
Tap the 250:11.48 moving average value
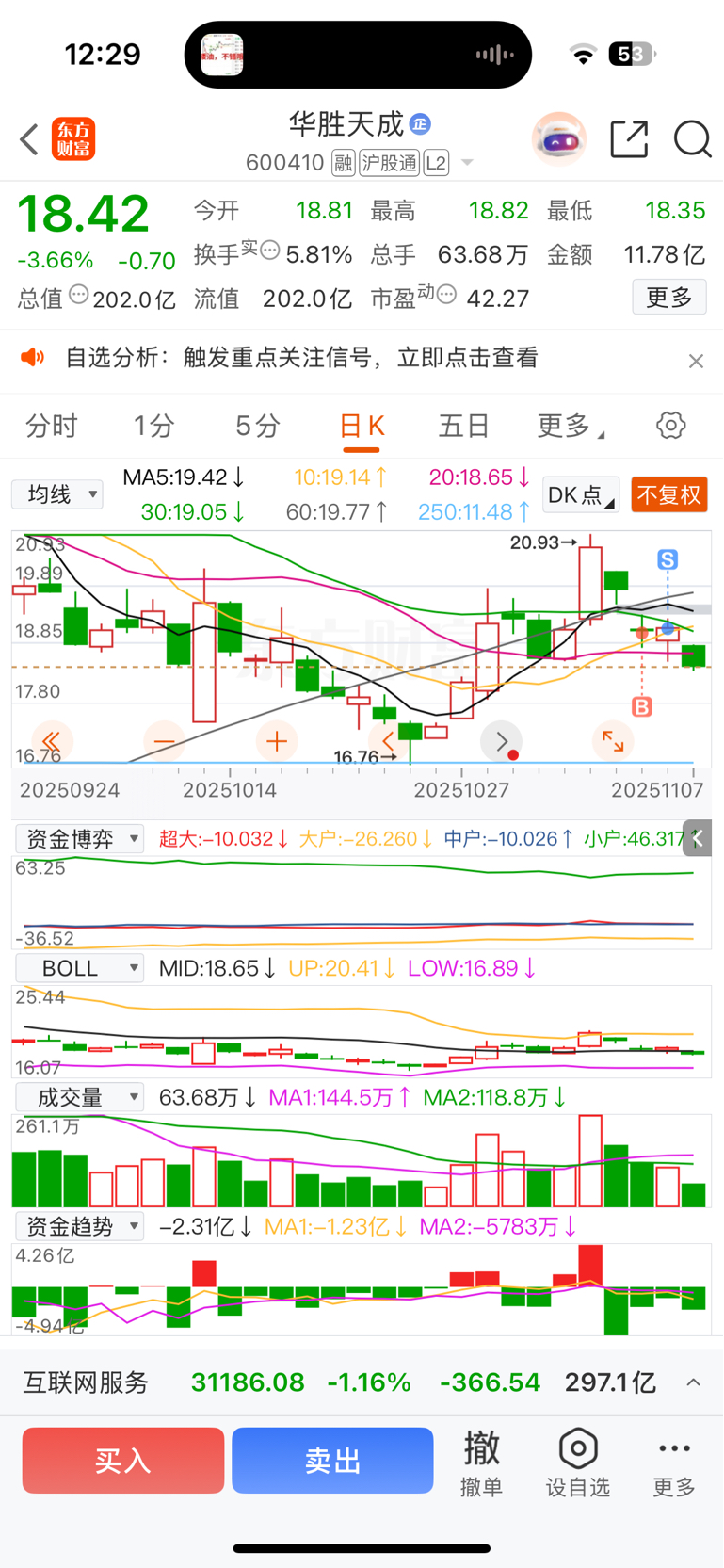[x=474, y=512]
